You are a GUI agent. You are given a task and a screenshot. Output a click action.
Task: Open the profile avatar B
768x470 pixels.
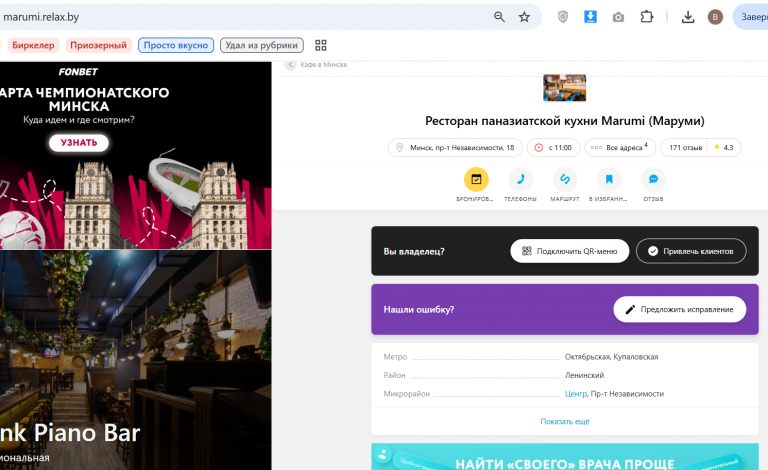click(x=715, y=17)
